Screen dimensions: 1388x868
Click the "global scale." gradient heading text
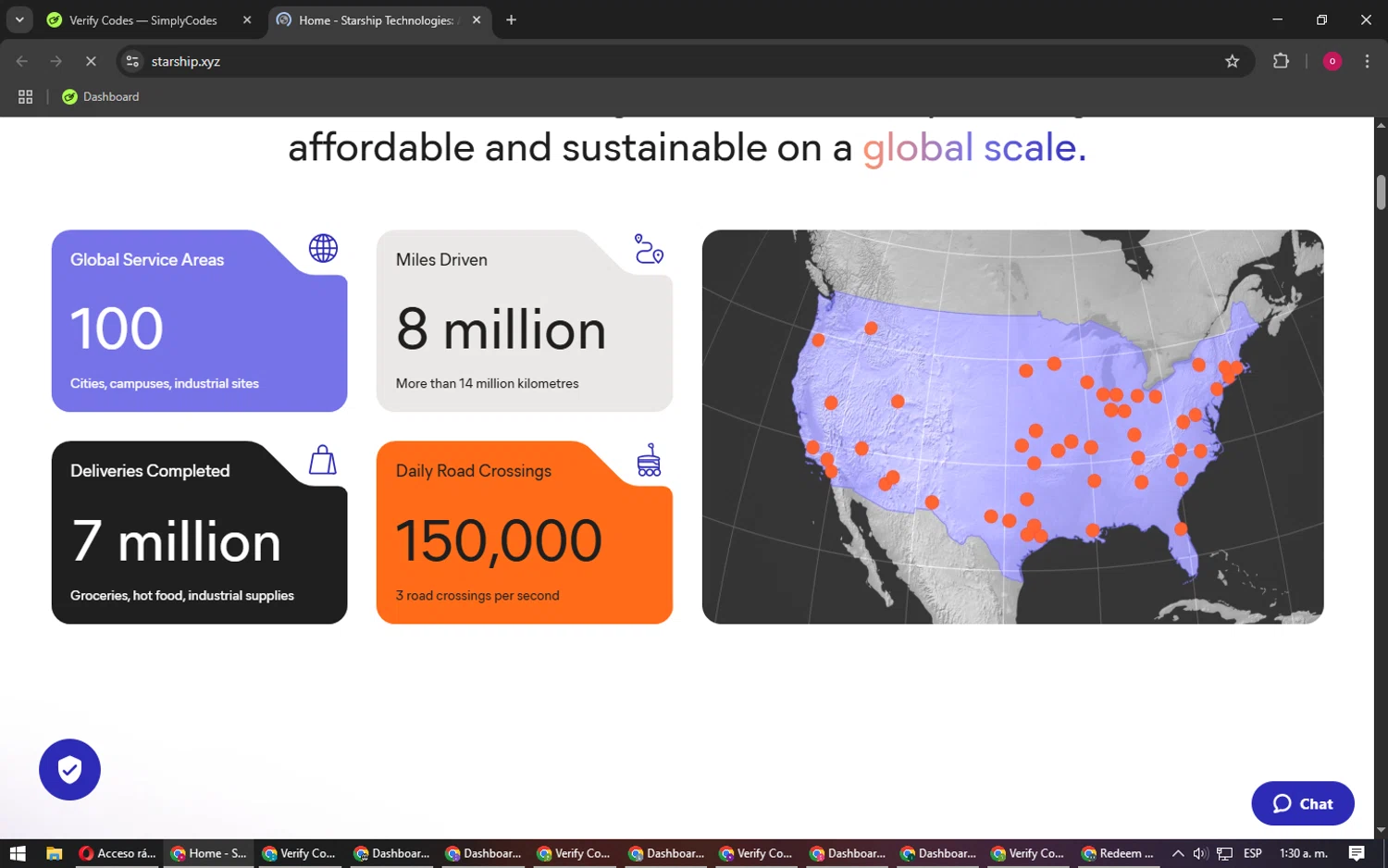coord(974,147)
